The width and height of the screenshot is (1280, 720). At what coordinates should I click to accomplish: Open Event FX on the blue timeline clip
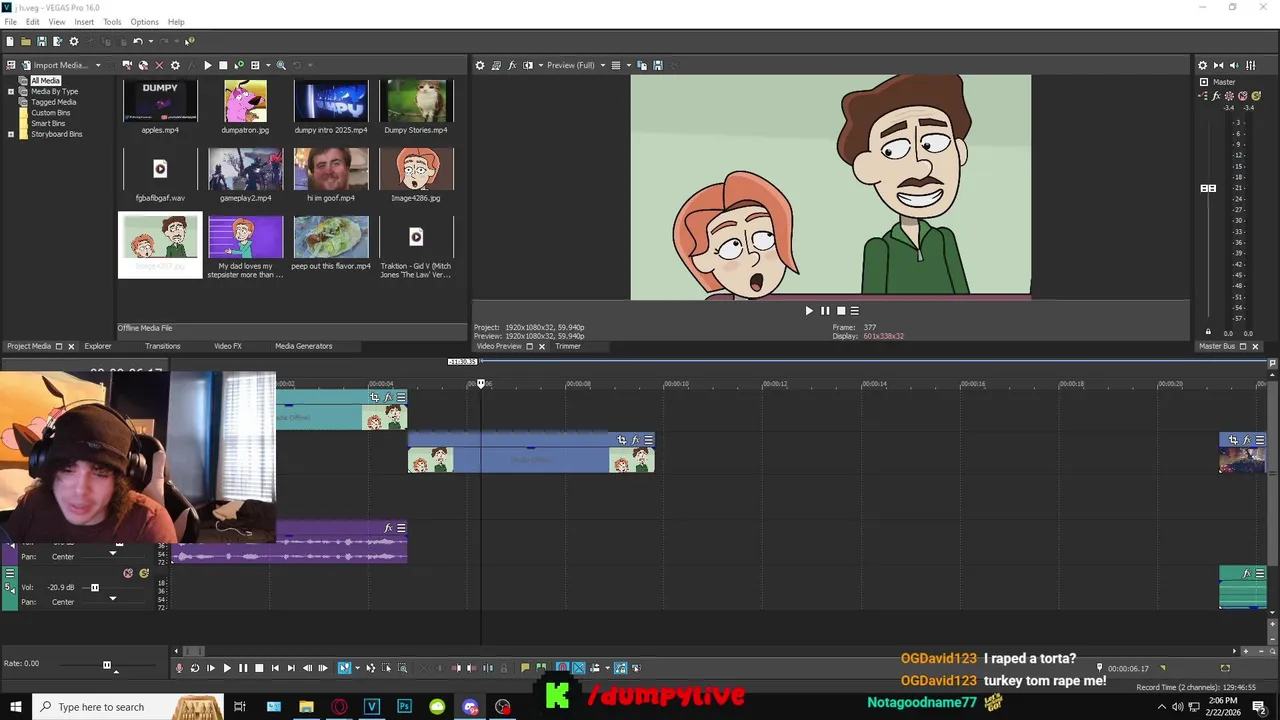[x=635, y=440]
